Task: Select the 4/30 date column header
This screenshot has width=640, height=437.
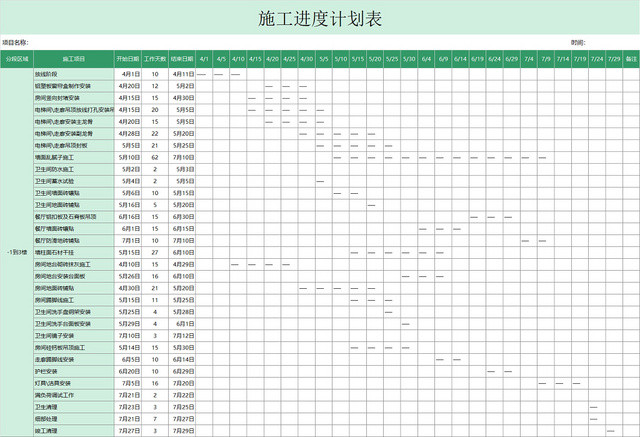Action: 307,59
